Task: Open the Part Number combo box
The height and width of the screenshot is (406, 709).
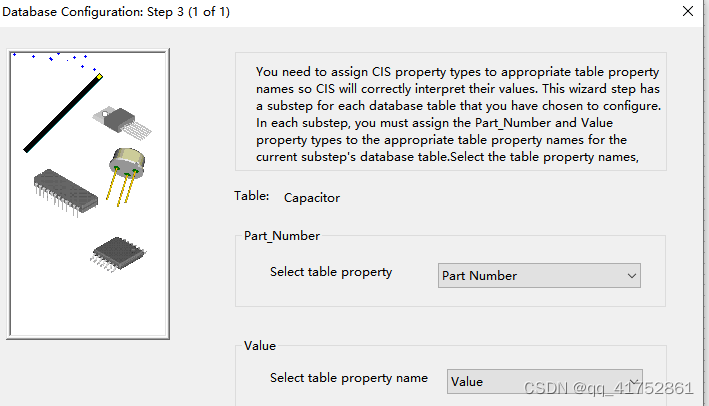Action: coord(539,275)
